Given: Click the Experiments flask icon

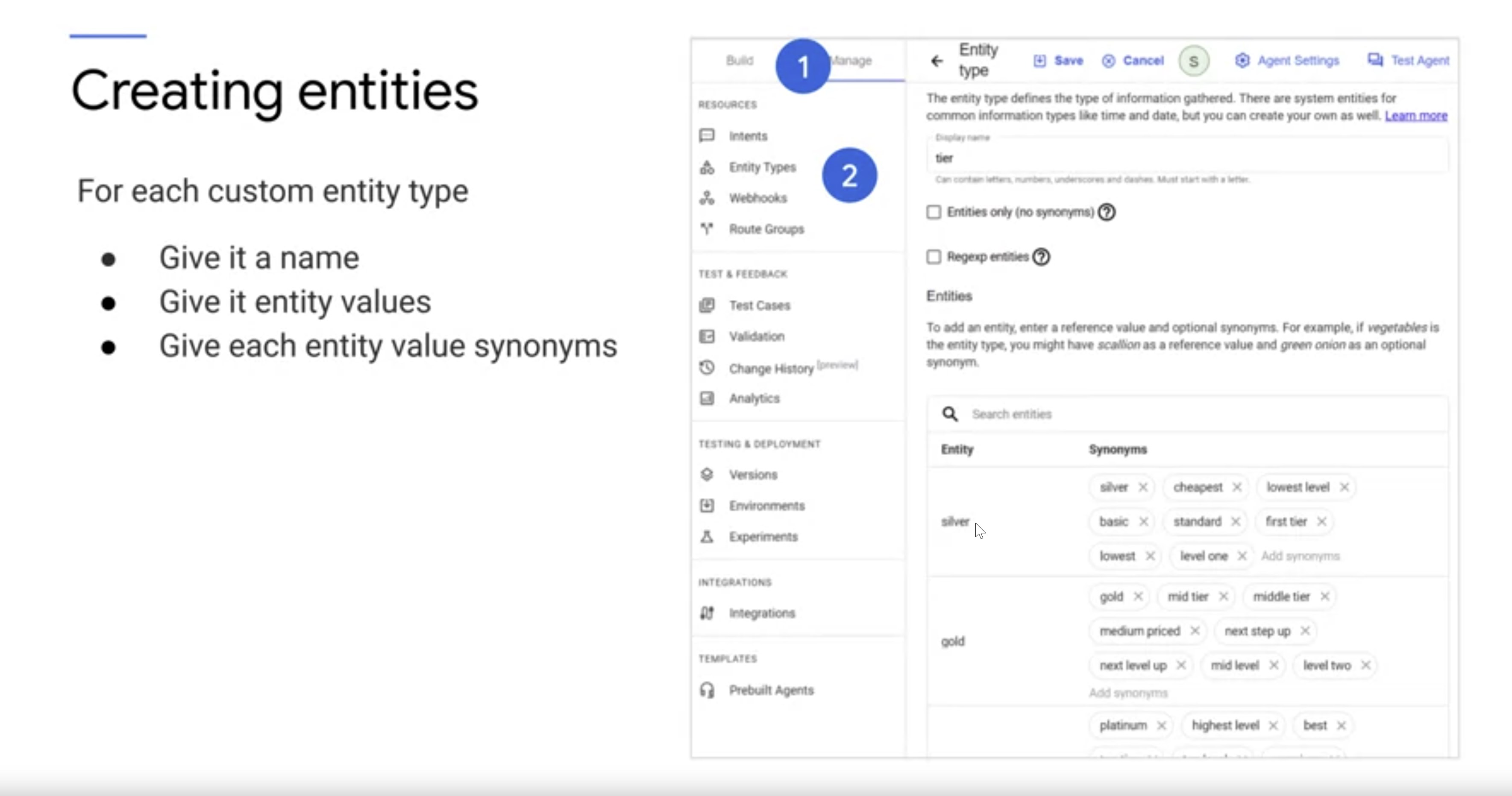Looking at the screenshot, I should point(707,537).
